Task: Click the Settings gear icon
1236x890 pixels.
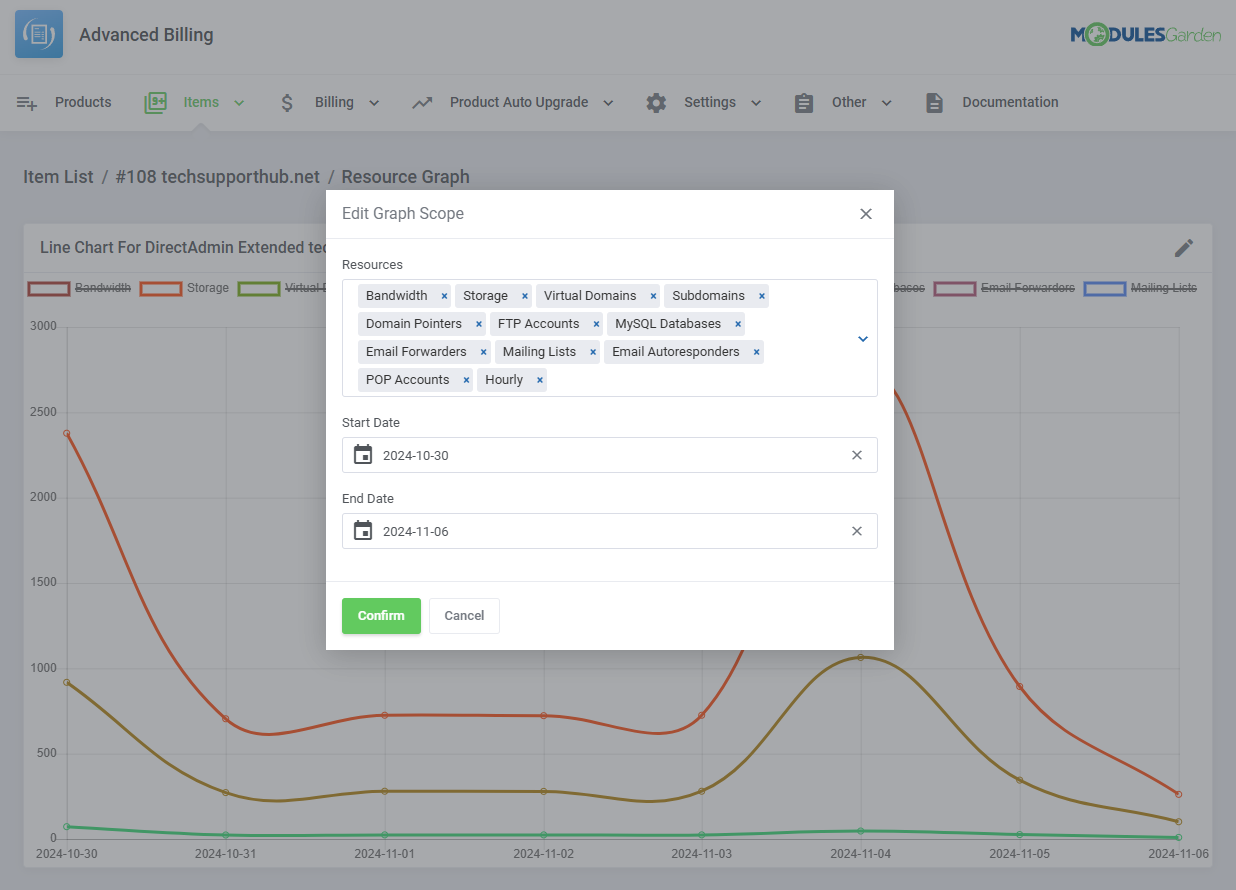Action: pyautogui.click(x=655, y=101)
